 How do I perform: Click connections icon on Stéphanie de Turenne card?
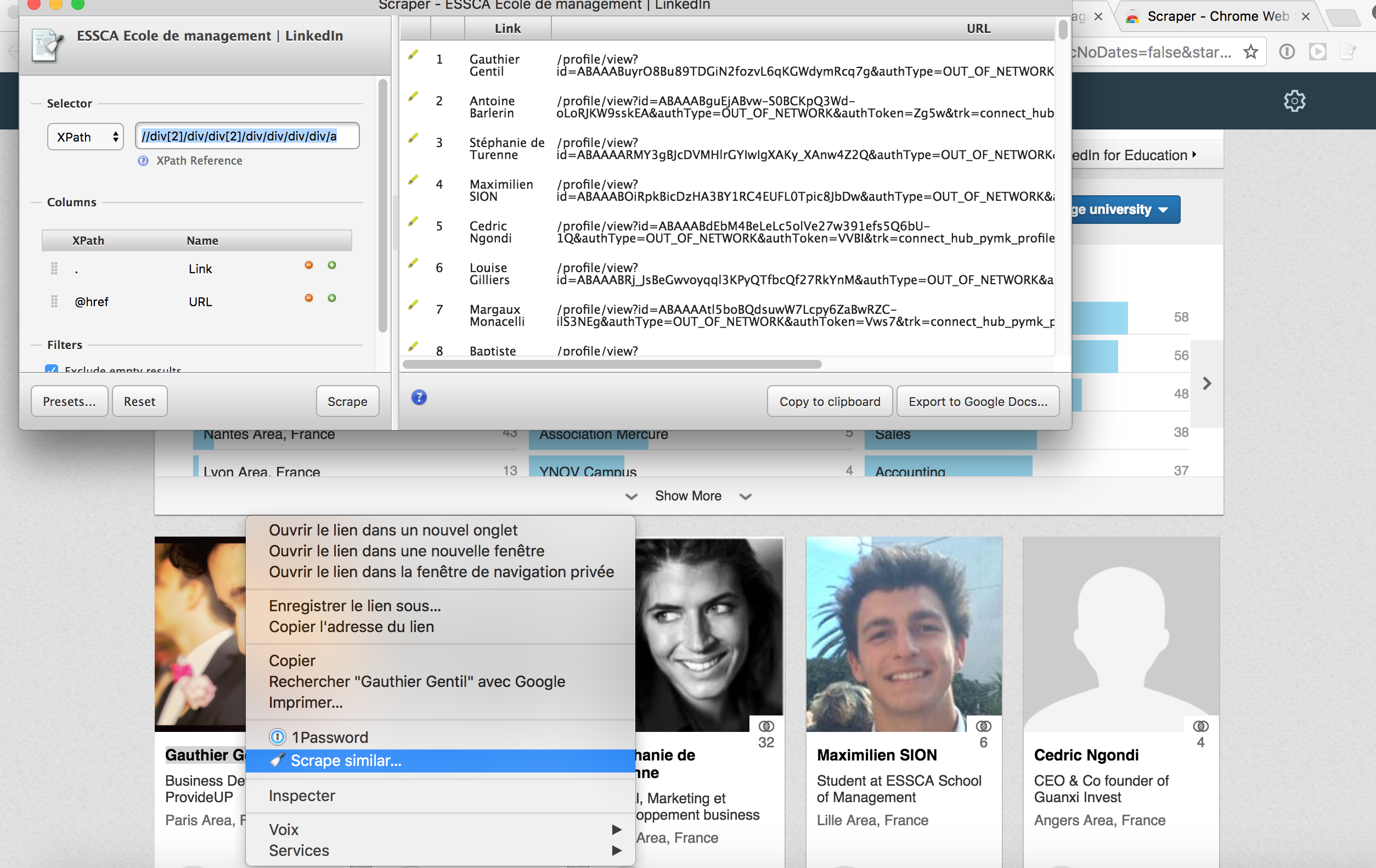(766, 727)
